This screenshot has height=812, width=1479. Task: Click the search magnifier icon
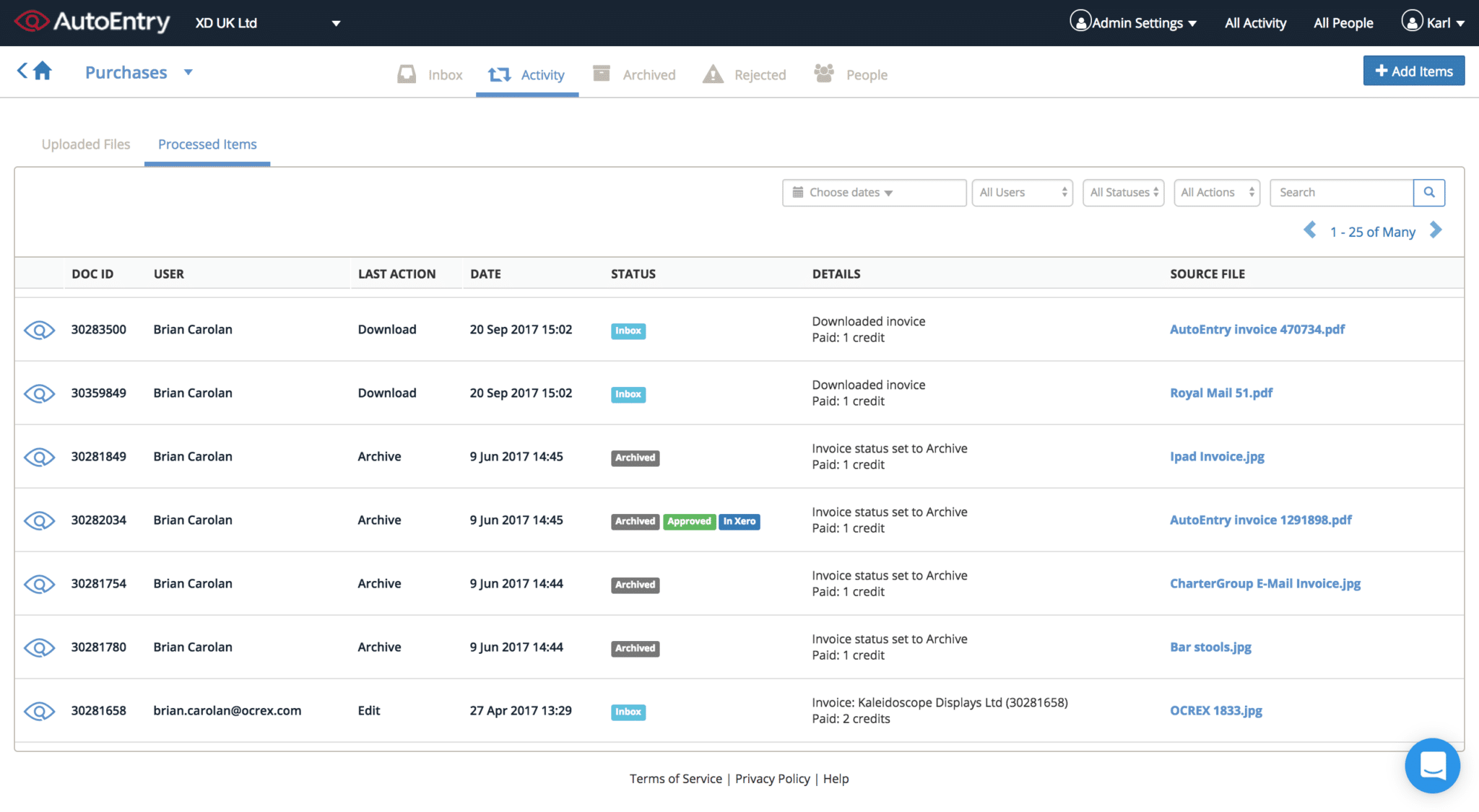point(1429,193)
